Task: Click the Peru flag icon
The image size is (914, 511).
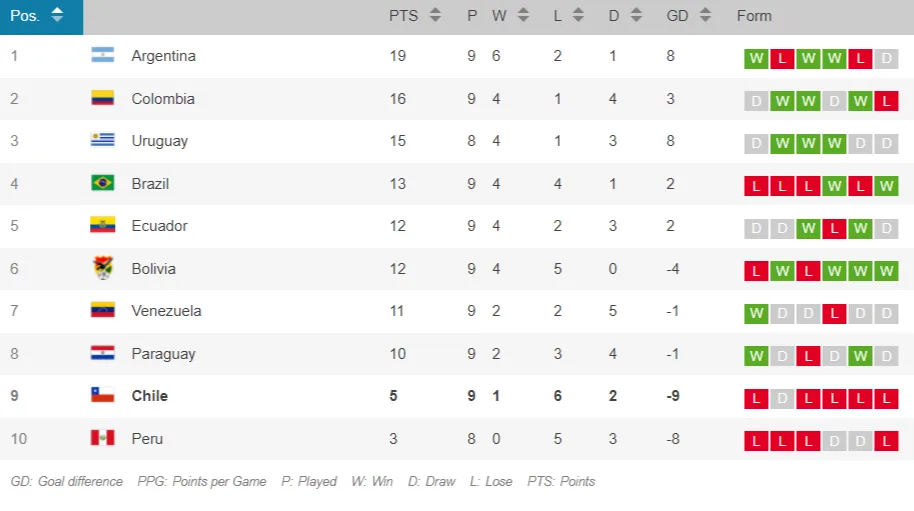Action: tap(102, 438)
